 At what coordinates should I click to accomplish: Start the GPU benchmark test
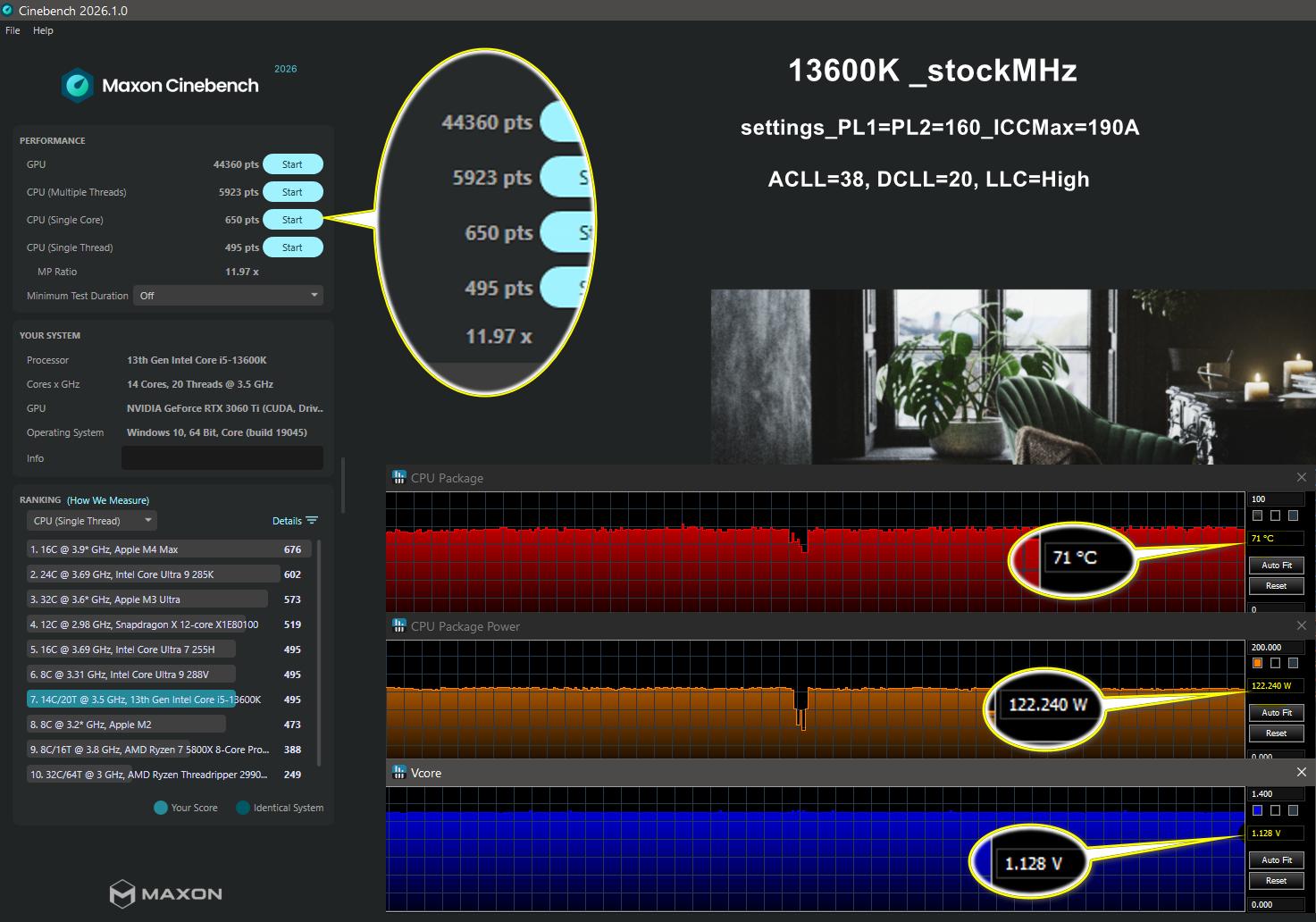coord(292,164)
